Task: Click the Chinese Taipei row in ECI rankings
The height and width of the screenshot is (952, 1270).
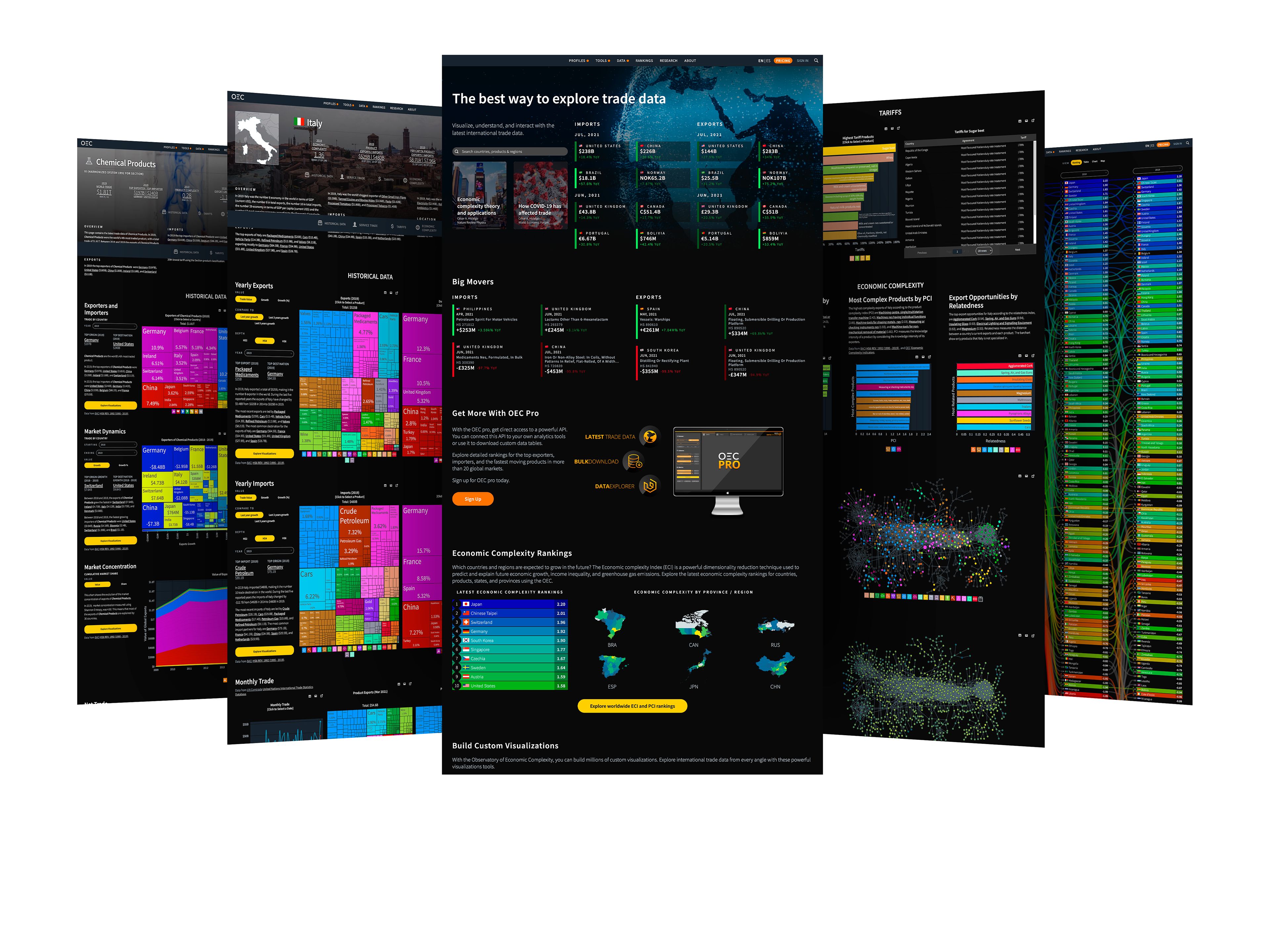Action: pos(510,614)
